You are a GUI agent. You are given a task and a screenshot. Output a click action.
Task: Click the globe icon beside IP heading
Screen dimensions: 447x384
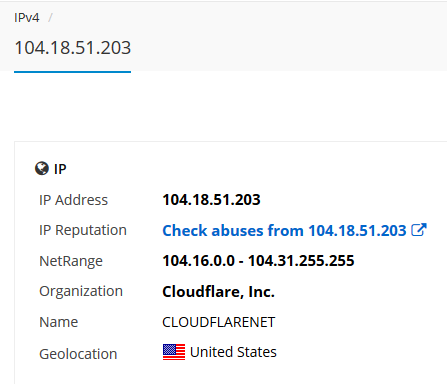click(x=42, y=169)
